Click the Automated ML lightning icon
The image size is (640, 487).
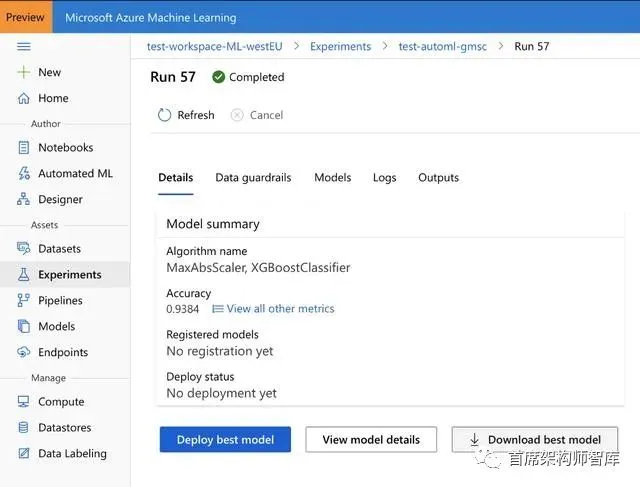24,173
